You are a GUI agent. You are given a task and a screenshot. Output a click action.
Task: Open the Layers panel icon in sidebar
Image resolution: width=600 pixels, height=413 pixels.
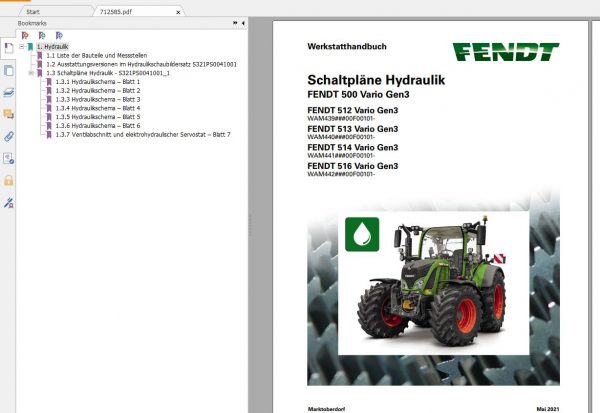pyautogui.click(x=8, y=93)
